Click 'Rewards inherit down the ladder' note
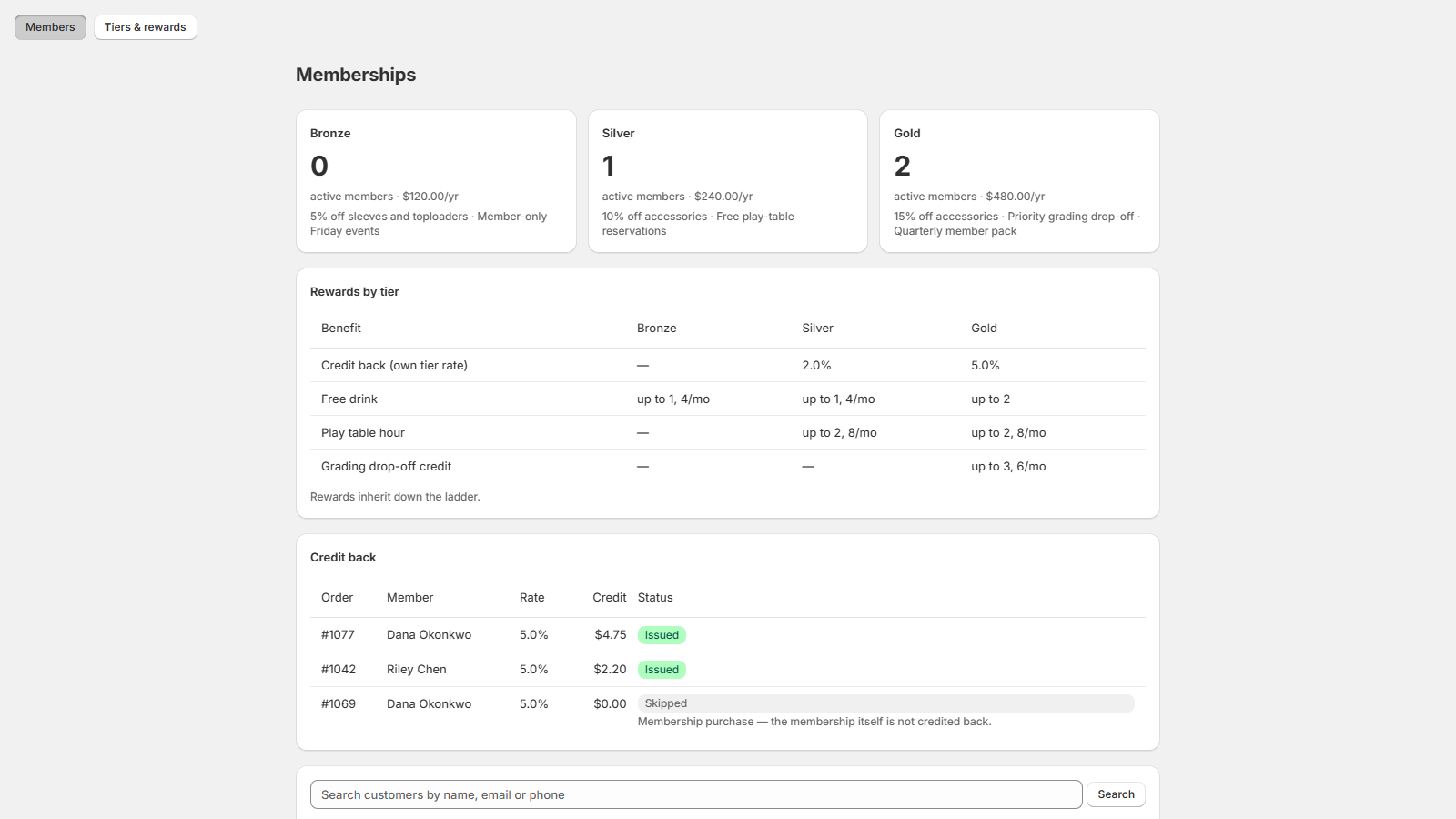 point(395,497)
